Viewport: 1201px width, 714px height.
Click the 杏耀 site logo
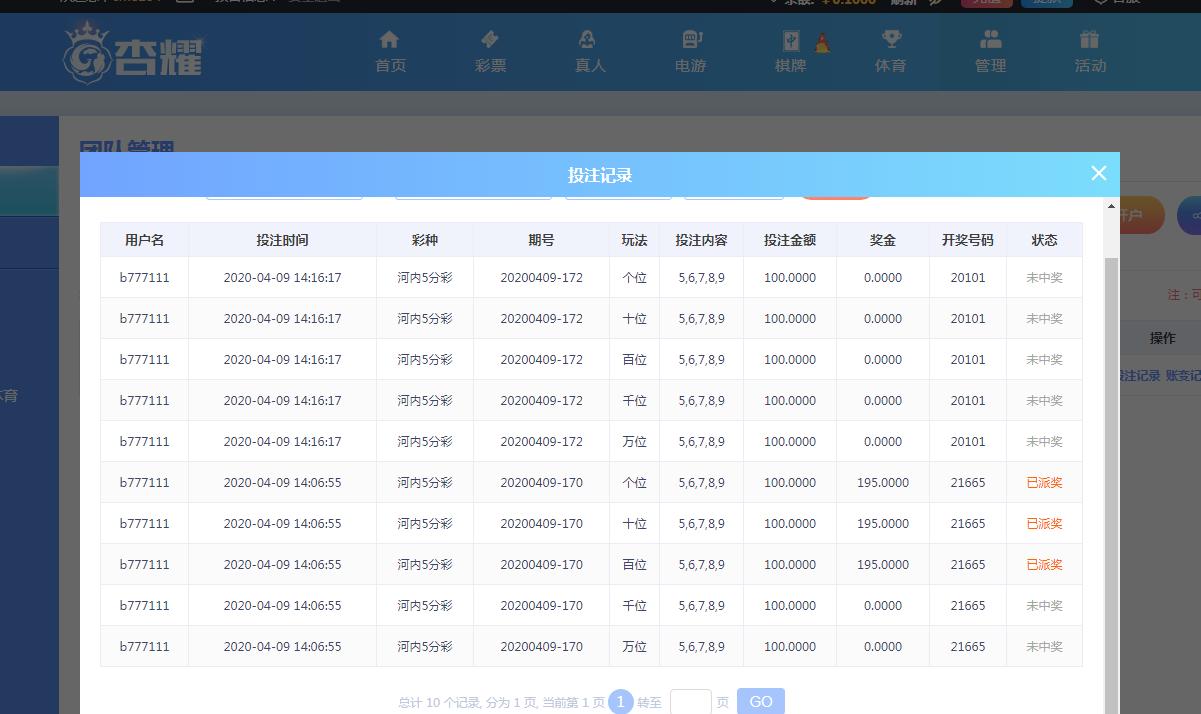pos(134,53)
